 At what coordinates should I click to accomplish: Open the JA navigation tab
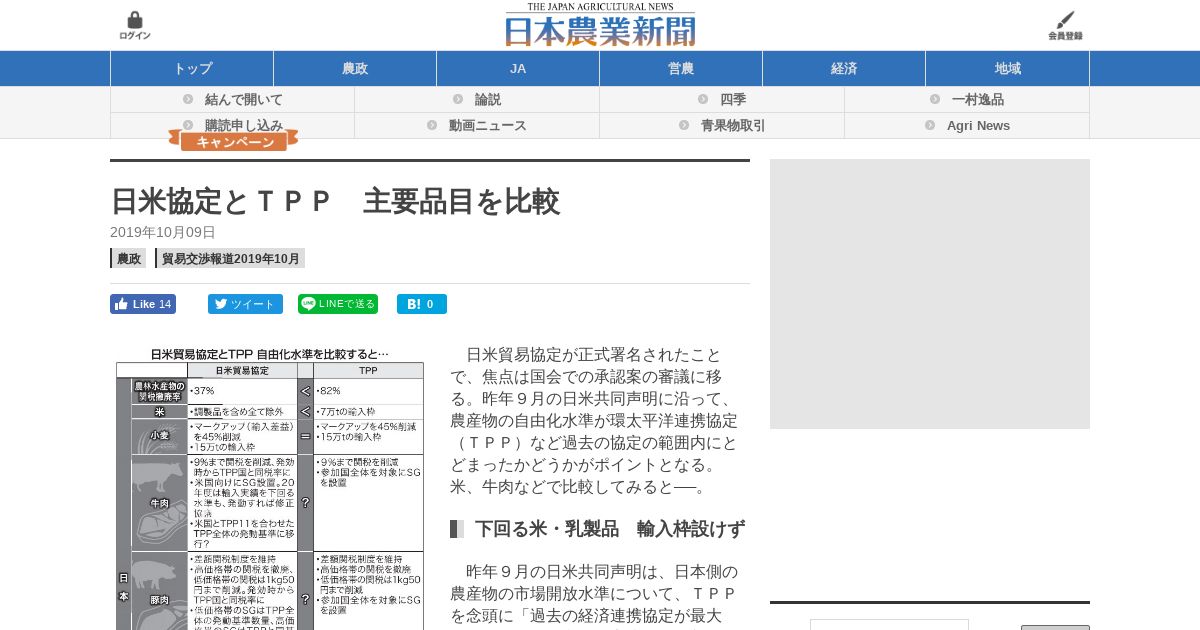[518, 69]
